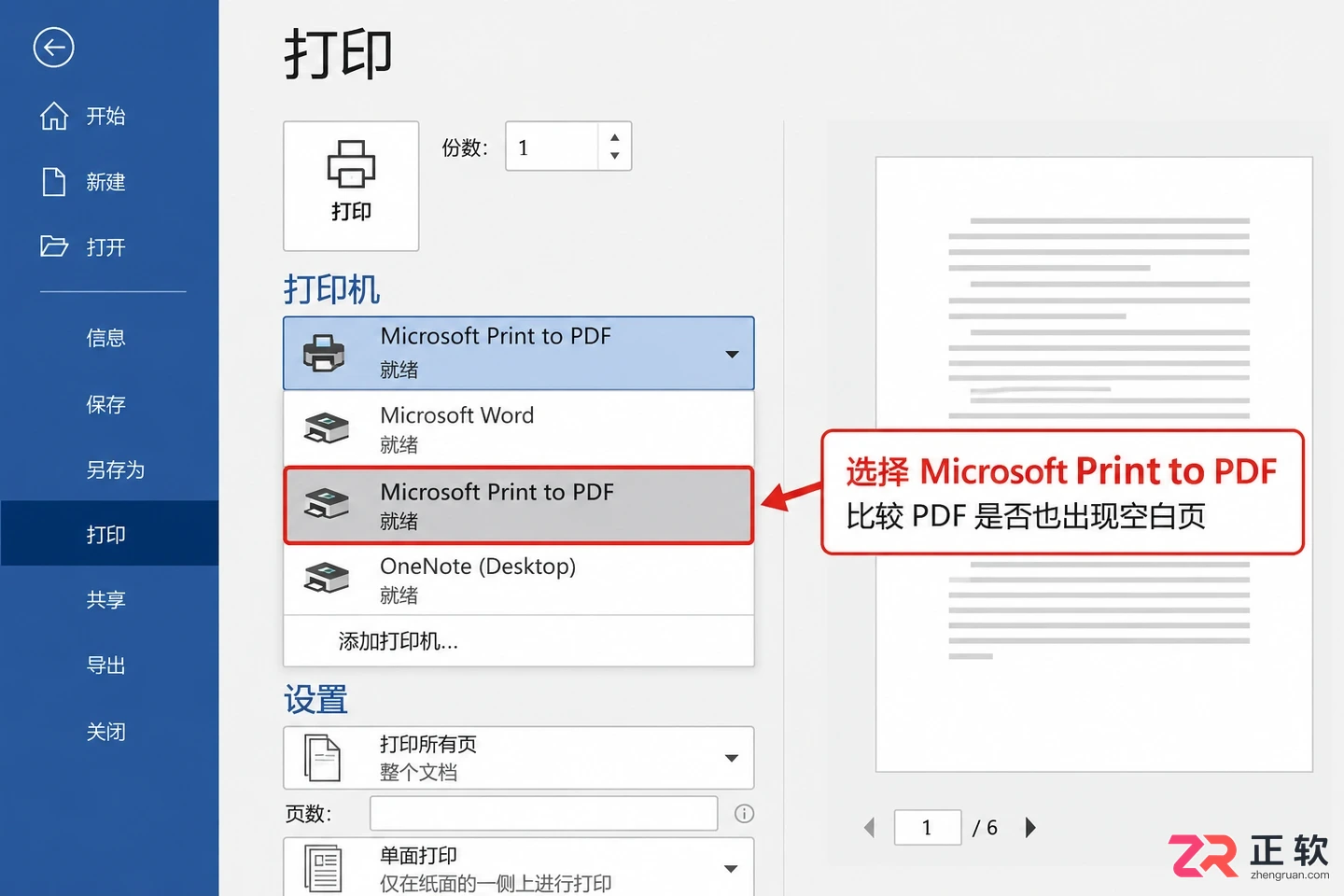The image size is (1344, 896).
Task: Click the / 6 total pages text
Action: pyautogui.click(x=985, y=828)
